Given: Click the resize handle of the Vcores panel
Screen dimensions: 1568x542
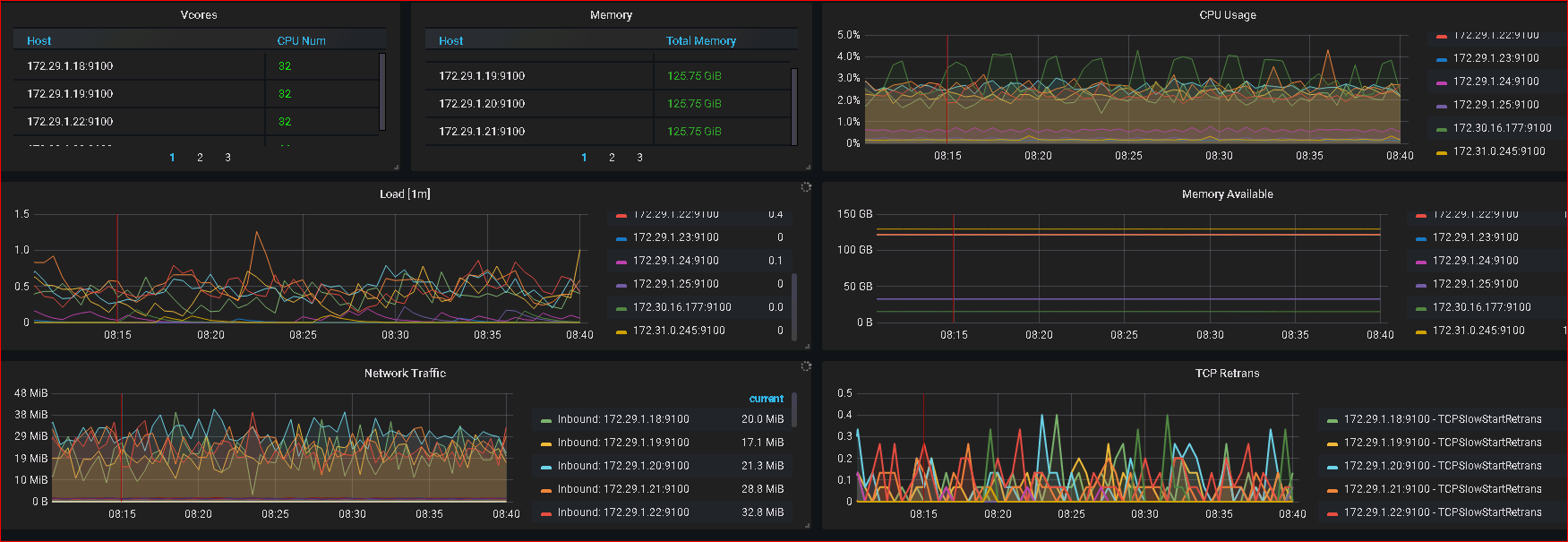Looking at the screenshot, I should click(396, 167).
